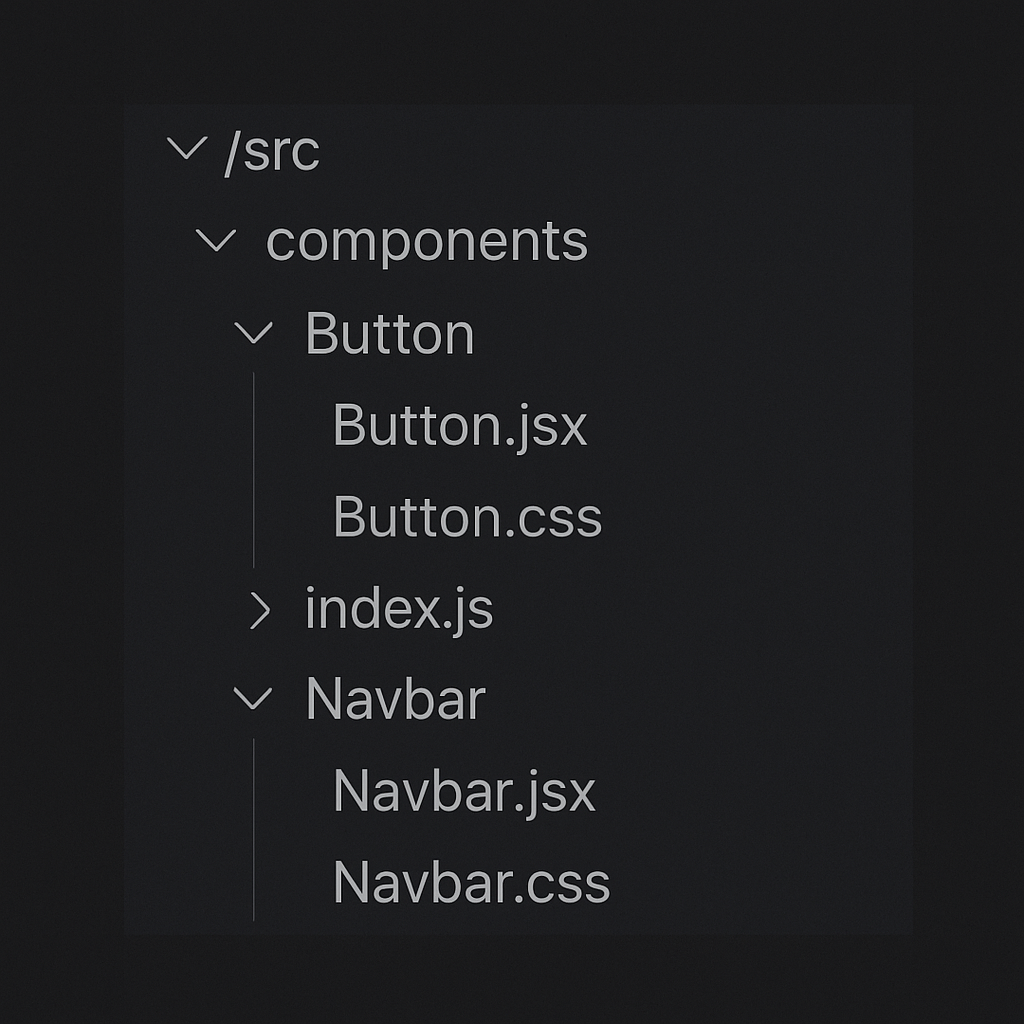Viewport: 1024px width, 1024px height.
Task: Collapse the components folder arrow
Action: [x=216, y=240]
